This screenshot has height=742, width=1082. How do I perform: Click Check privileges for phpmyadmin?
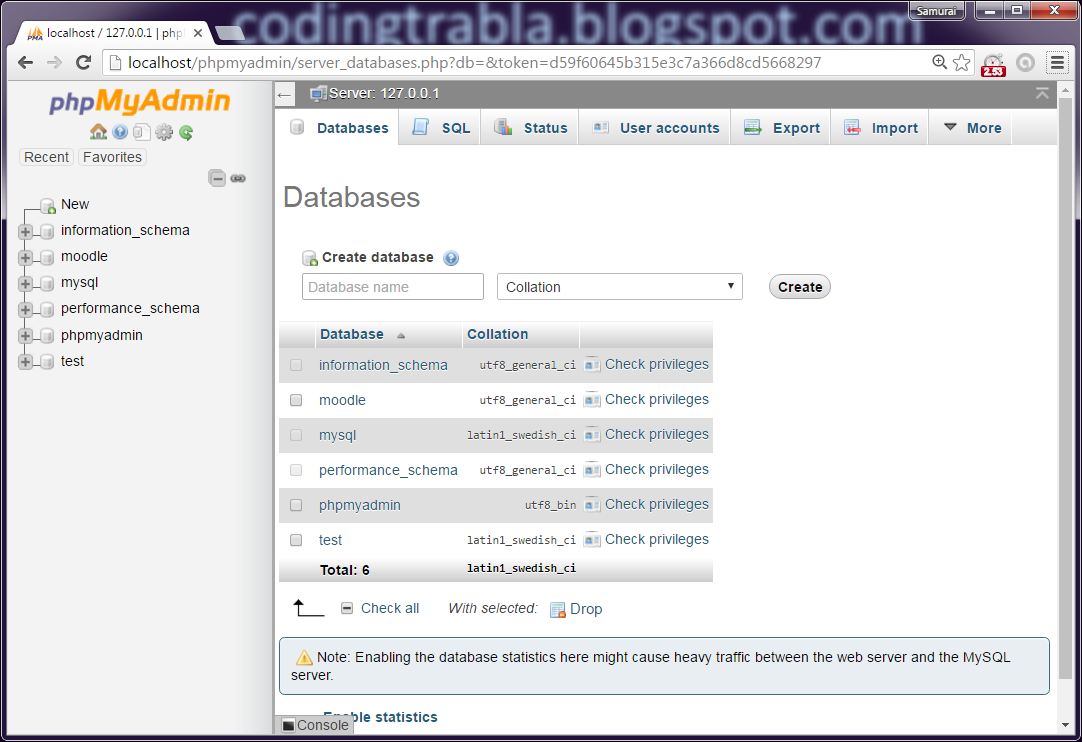[656, 505]
